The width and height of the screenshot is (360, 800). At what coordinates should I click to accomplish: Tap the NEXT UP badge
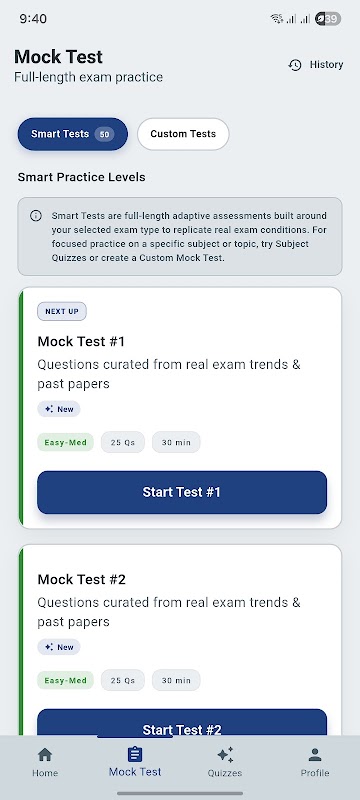click(x=62, y=311)
